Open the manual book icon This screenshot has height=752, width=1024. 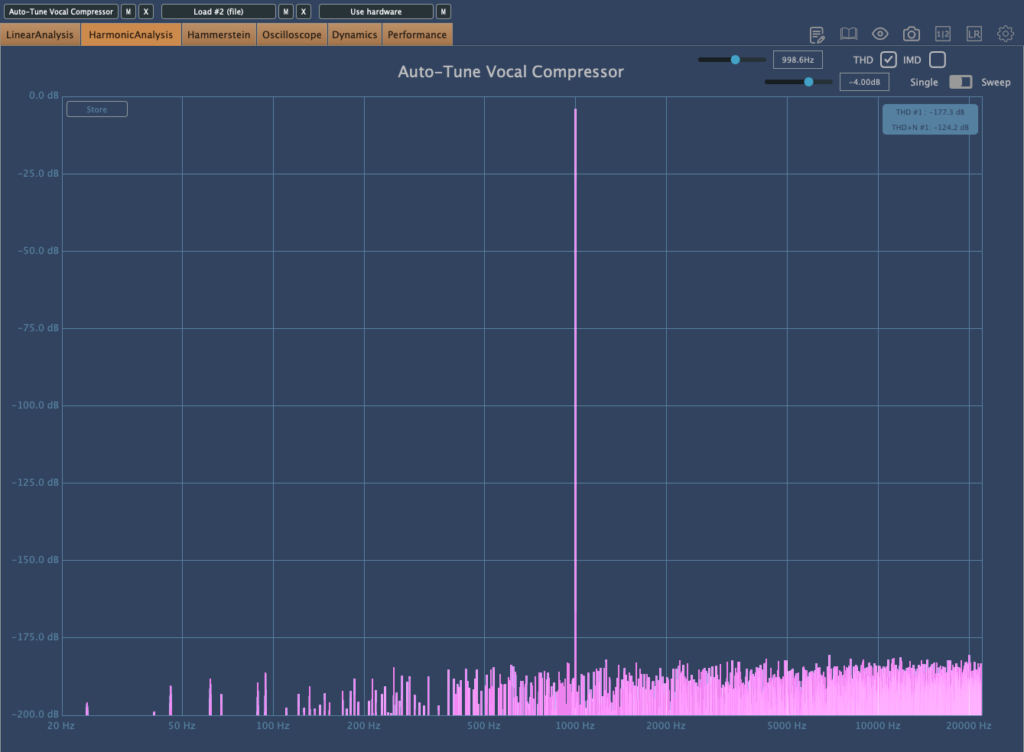coord(848,34)
